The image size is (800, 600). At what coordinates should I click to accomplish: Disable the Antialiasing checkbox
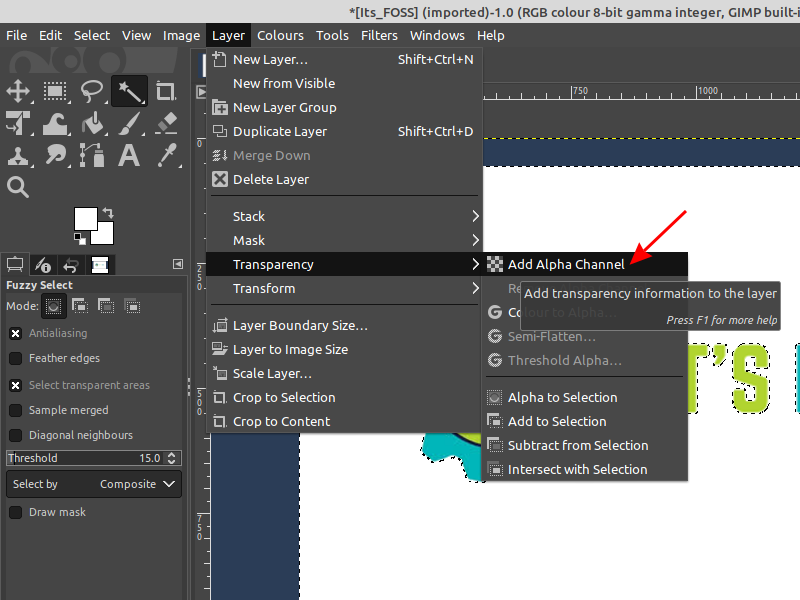click(15, 333)
